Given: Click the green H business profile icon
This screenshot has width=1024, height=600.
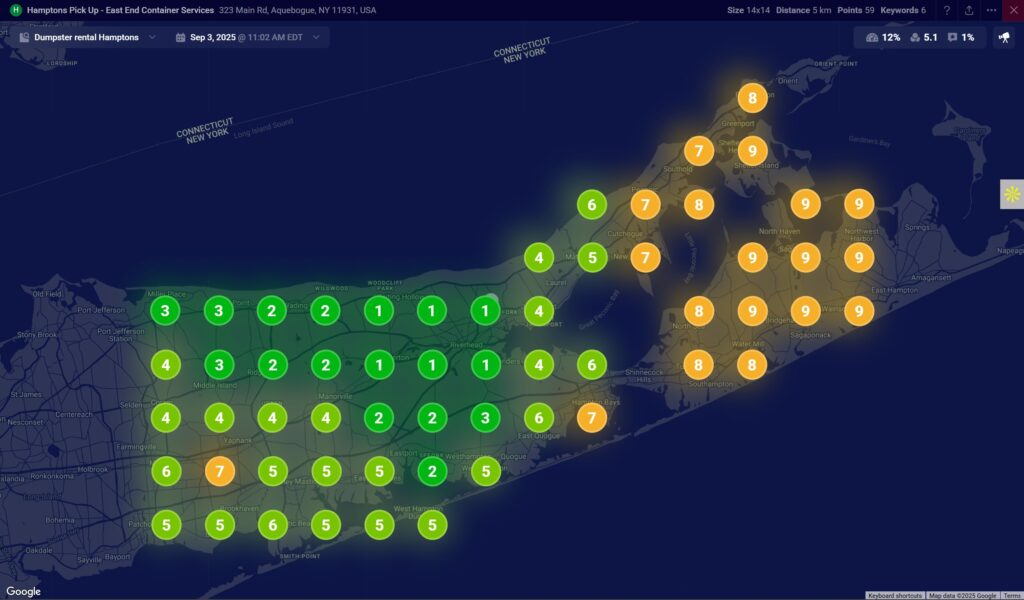Looking at the screenshot, I should point(15,10).
